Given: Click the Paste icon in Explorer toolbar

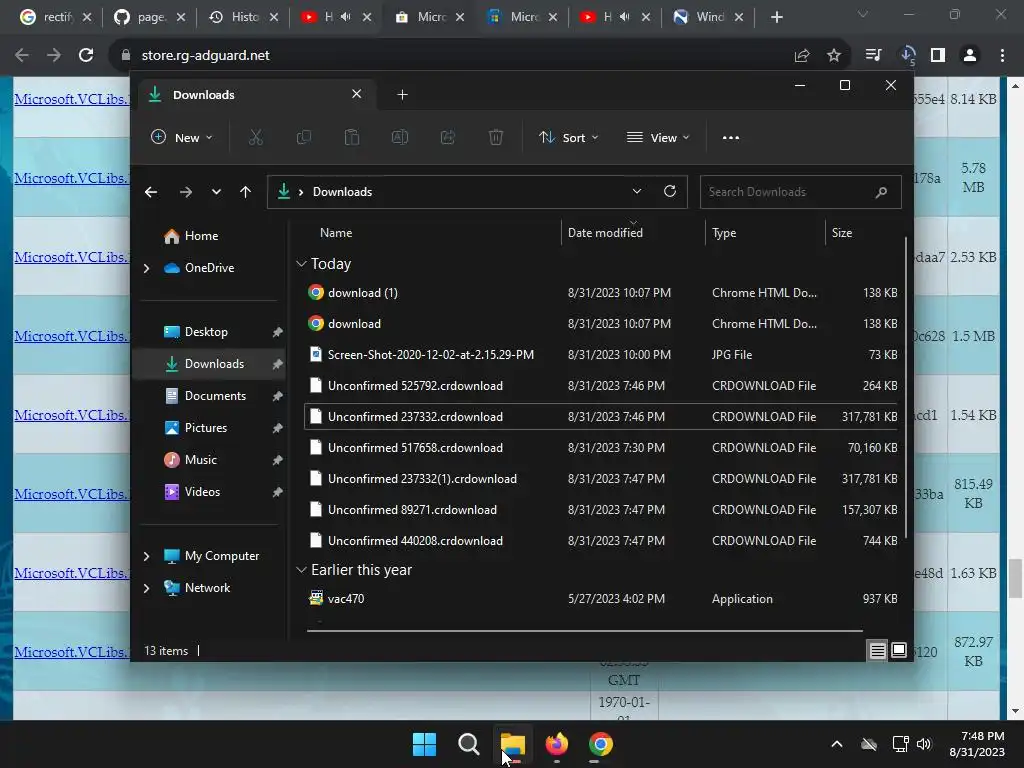Looking at the screenshot, I should pos(352,137).
